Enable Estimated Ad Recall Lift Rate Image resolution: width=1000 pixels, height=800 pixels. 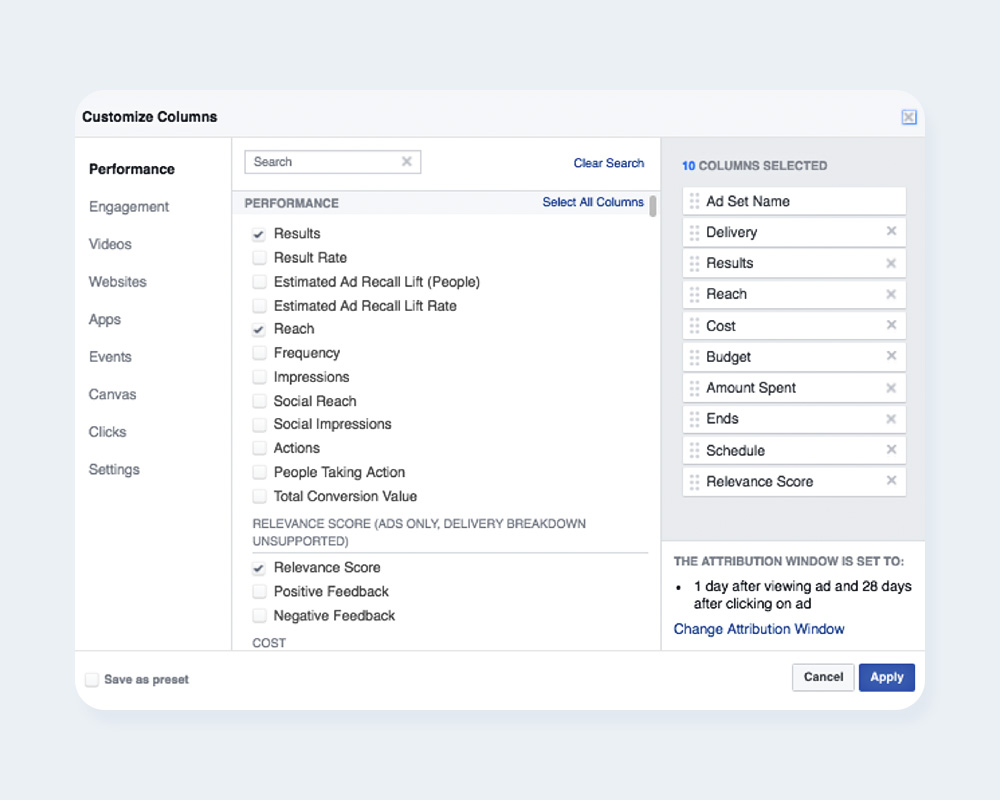[259, 306]
